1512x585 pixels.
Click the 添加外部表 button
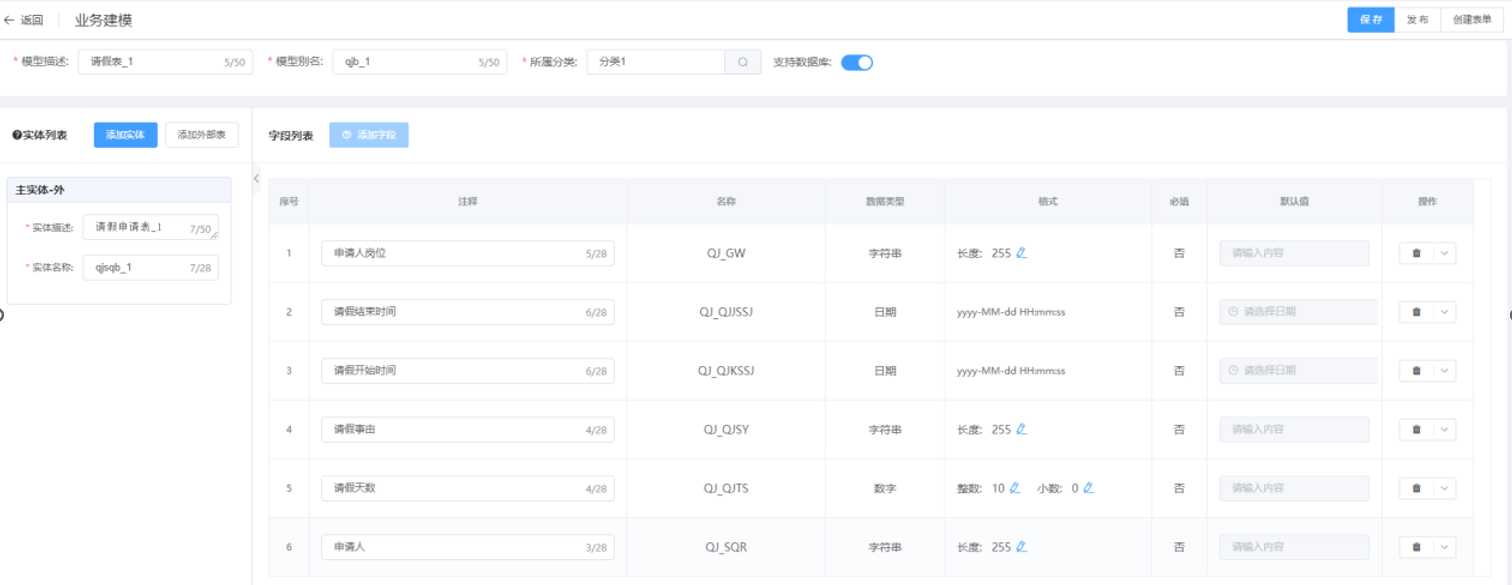pyautogui.click(x=201, y=135)
